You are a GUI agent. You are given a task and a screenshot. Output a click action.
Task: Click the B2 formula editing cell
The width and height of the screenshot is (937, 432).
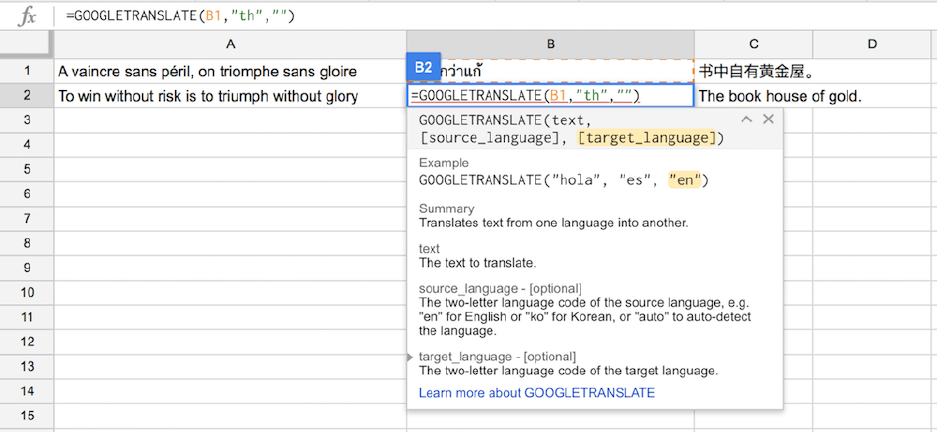pos(550,96)
